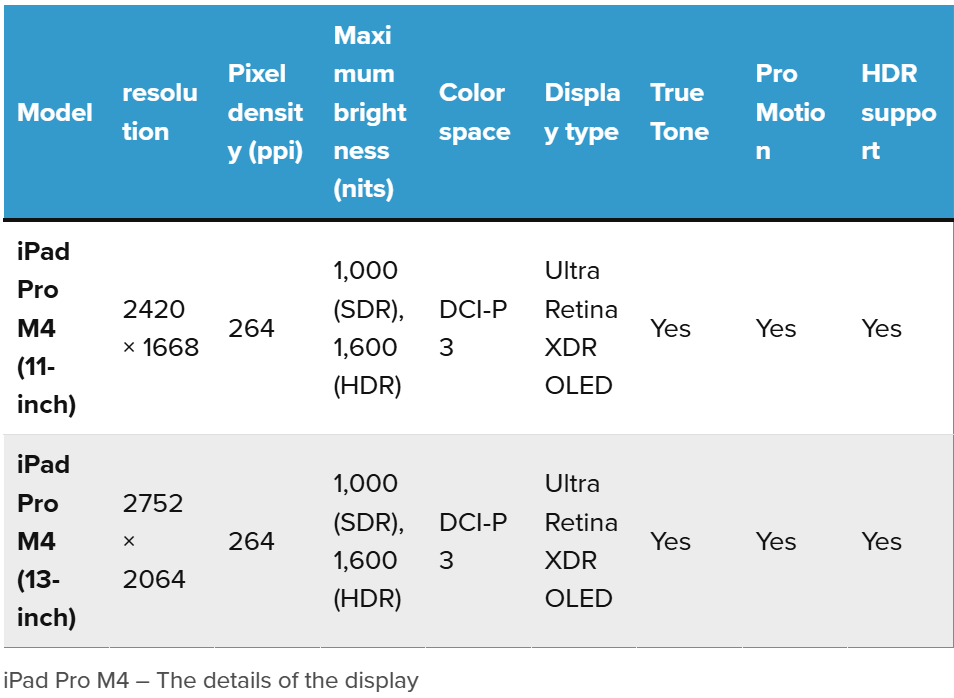Viewport: 954px width, 698px height.
Task: Click the 2752 × 2064 resolution cell
Action: click(154, 541)
